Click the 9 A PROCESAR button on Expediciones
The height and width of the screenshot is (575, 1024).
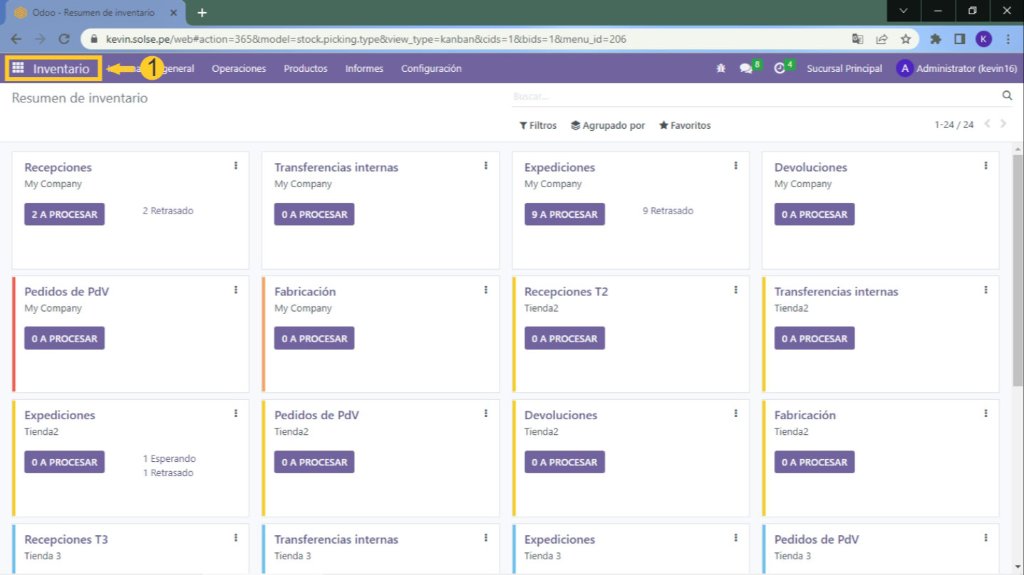click(564, 214)
